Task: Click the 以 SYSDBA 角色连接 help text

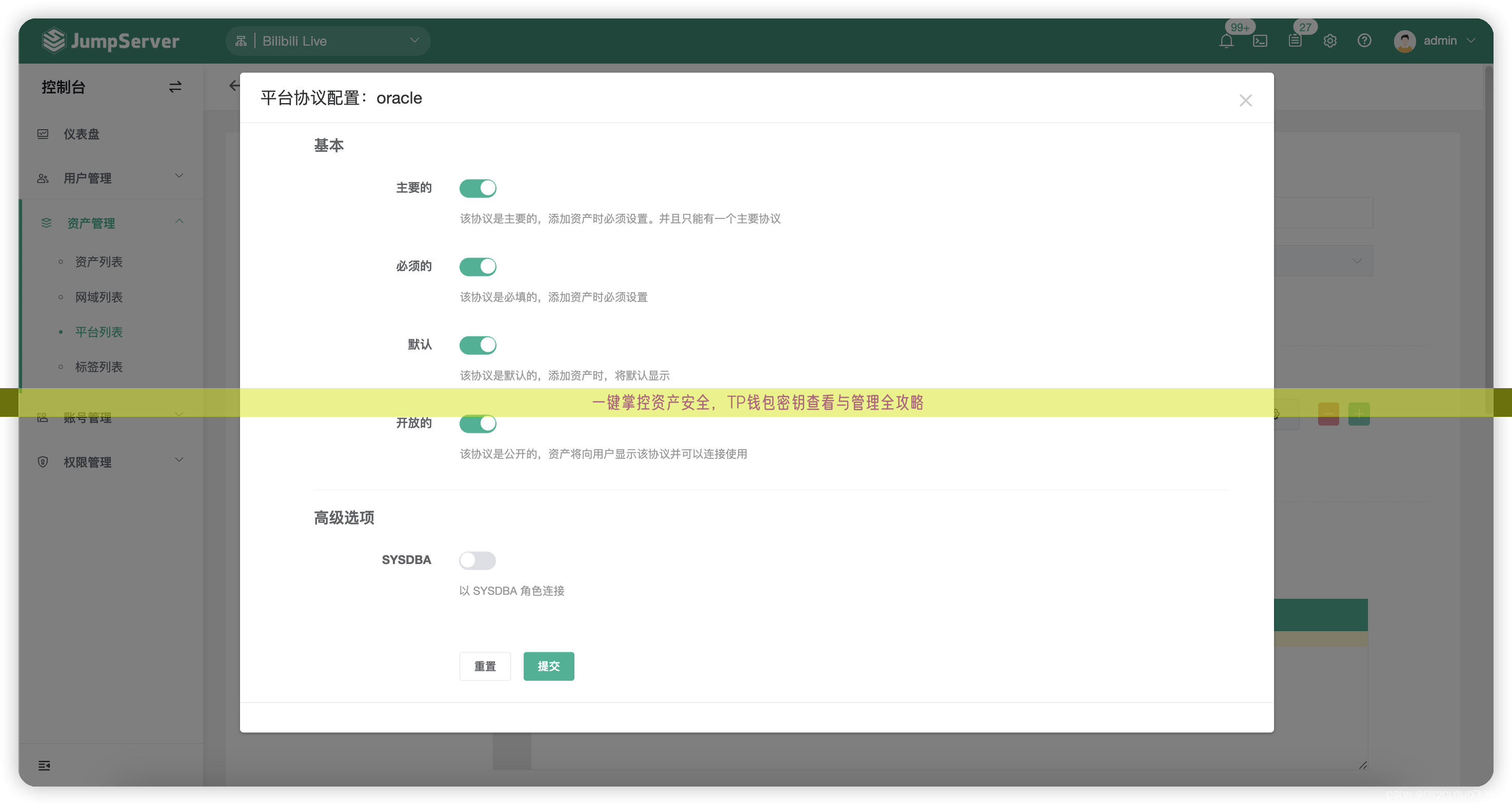Action: point(512,591)
